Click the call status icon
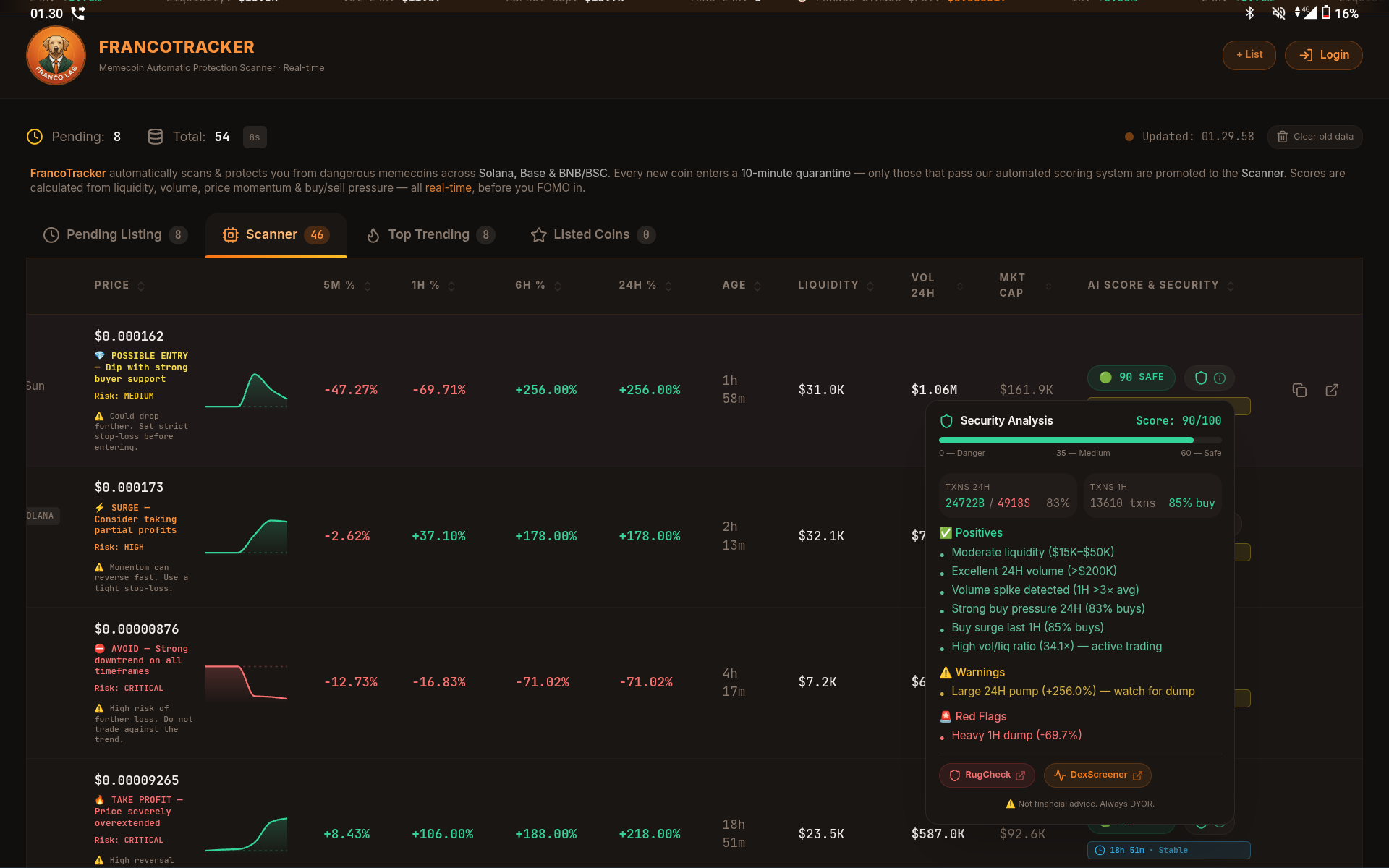Image resolution: width=1389 pixels, height=868 pixels. [78, 13]
